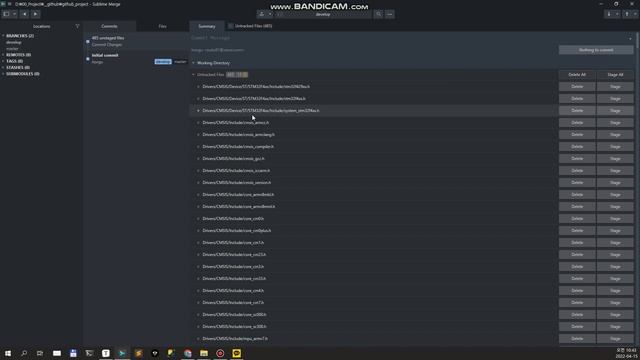The width and height of the screenshot is (640, 360).
Task: Stage the core_cm4.h file
Action: (615, 291)
